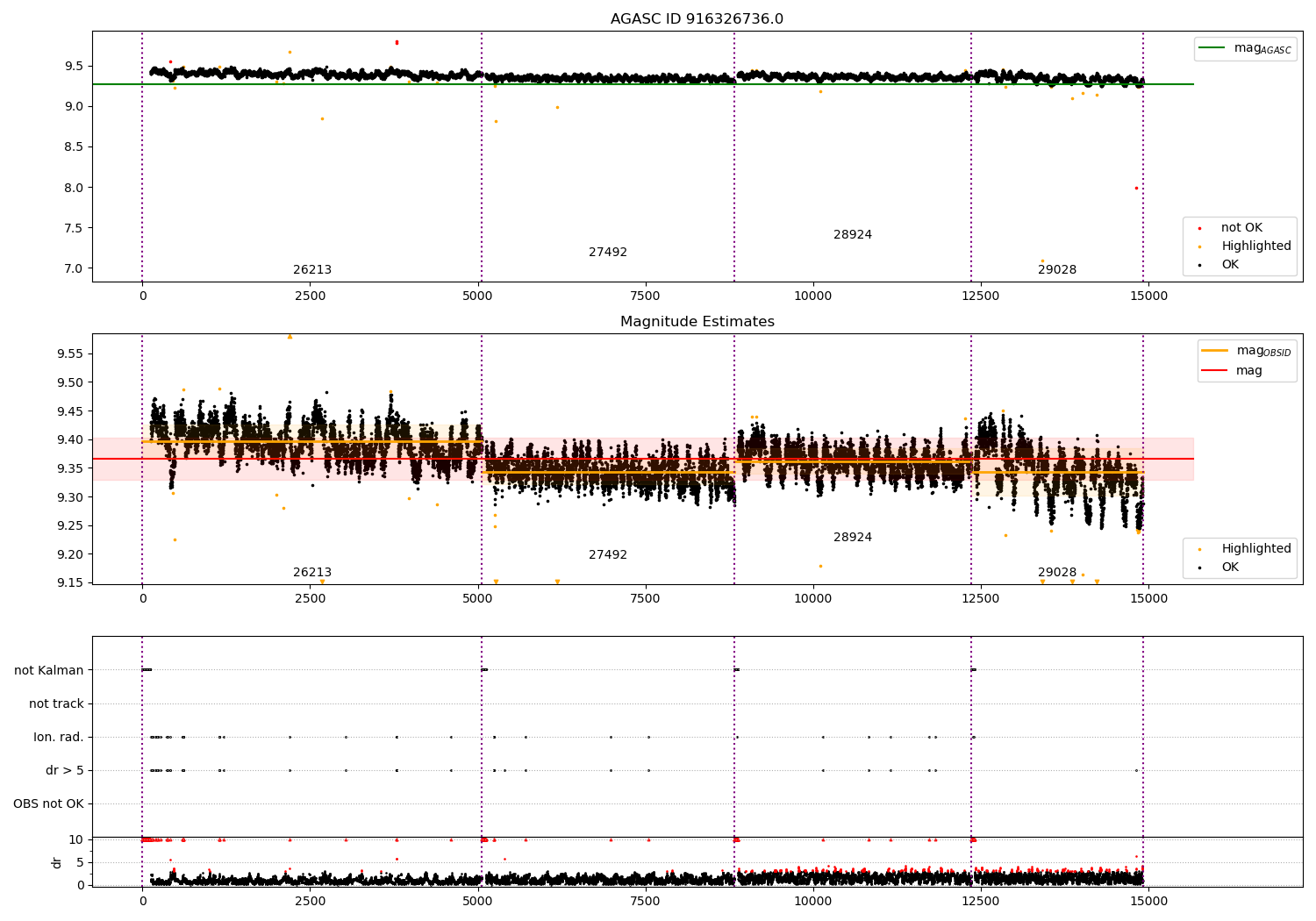Click "Highlighted" in top panel legend

(x=1255, y=246)
